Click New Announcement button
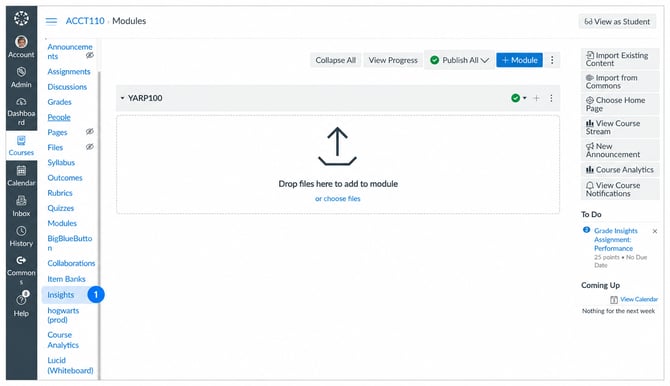The image size is (670, 386). [x=620, y=150]
